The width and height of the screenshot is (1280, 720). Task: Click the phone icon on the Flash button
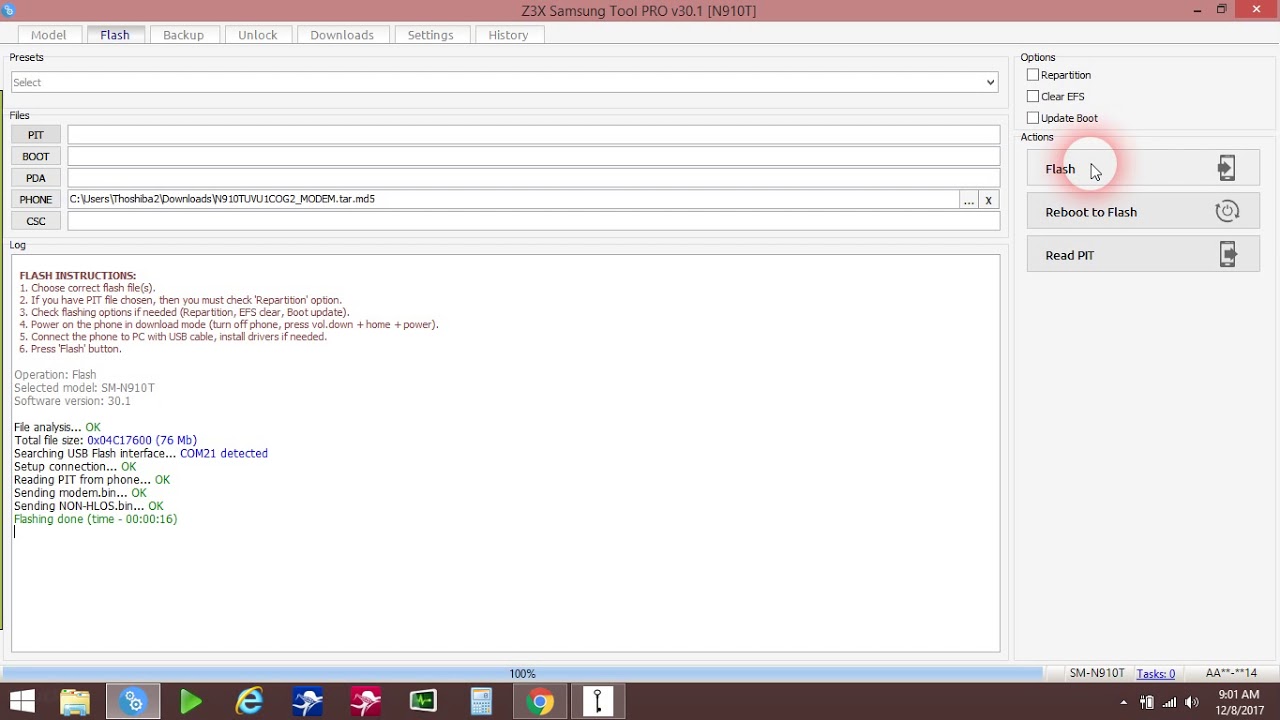coord(1227,168)
